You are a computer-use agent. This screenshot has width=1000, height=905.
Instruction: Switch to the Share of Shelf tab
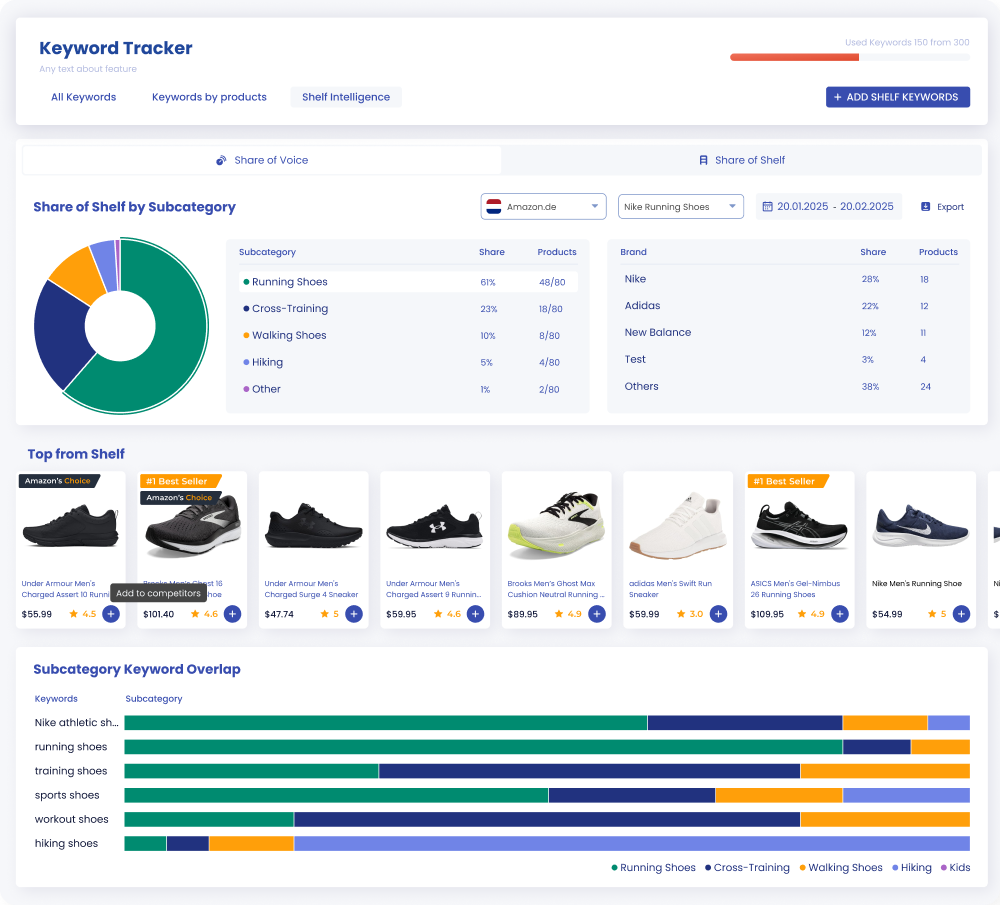741,160
